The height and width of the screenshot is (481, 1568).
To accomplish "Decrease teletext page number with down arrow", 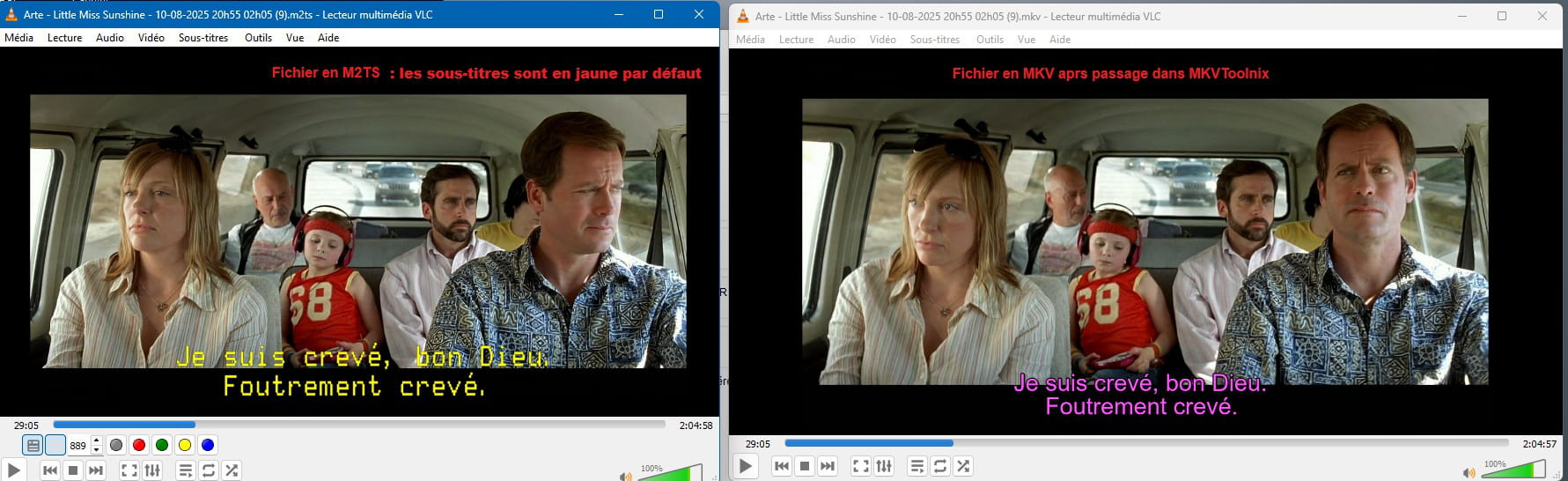I will click(97, 450).
